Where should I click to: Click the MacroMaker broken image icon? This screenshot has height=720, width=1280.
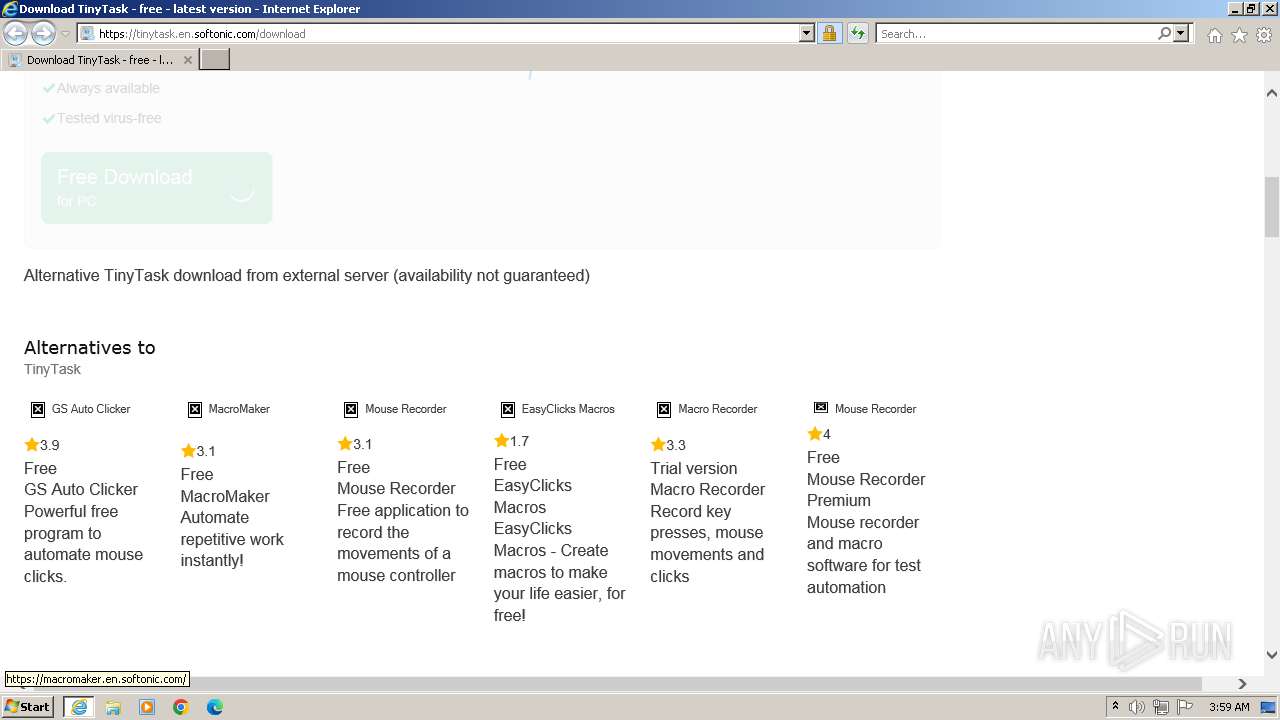[x=195, y=409]
